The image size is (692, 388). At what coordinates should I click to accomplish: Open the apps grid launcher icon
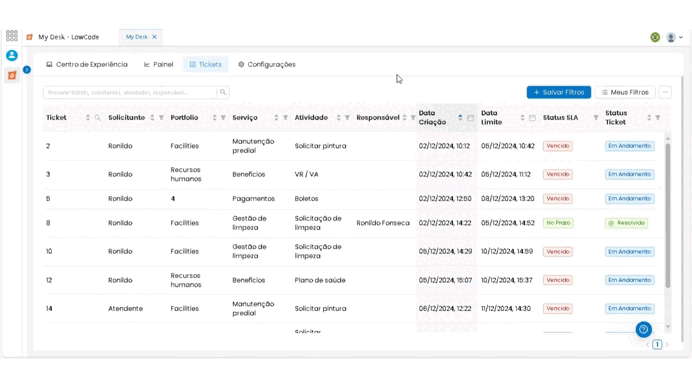pos(12,36)
